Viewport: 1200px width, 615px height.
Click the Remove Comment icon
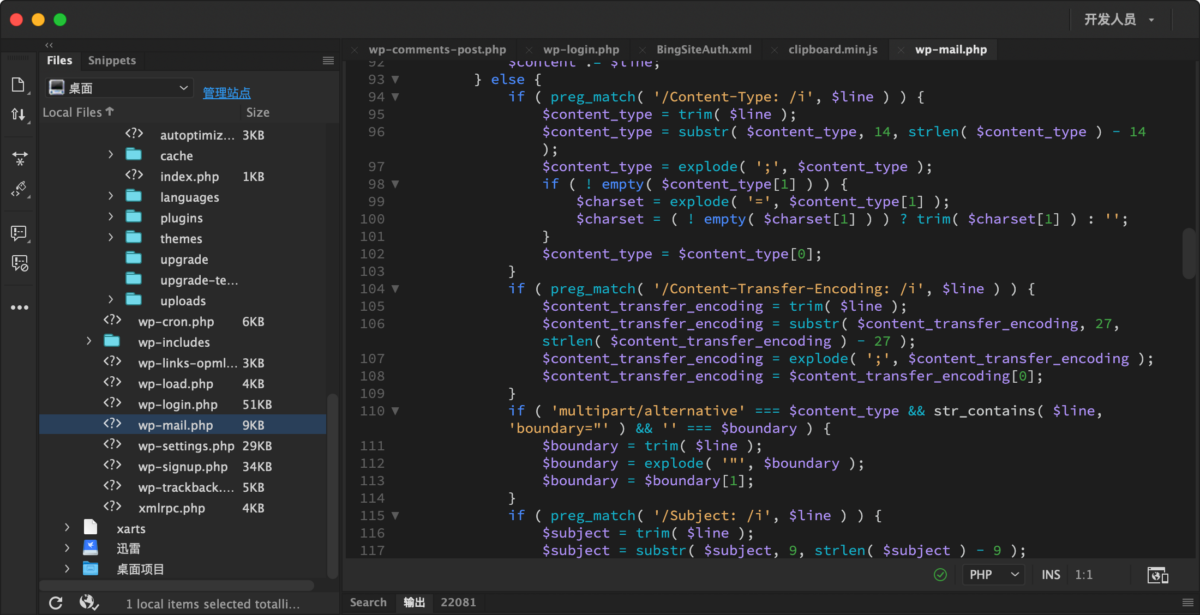click(19, 263)
